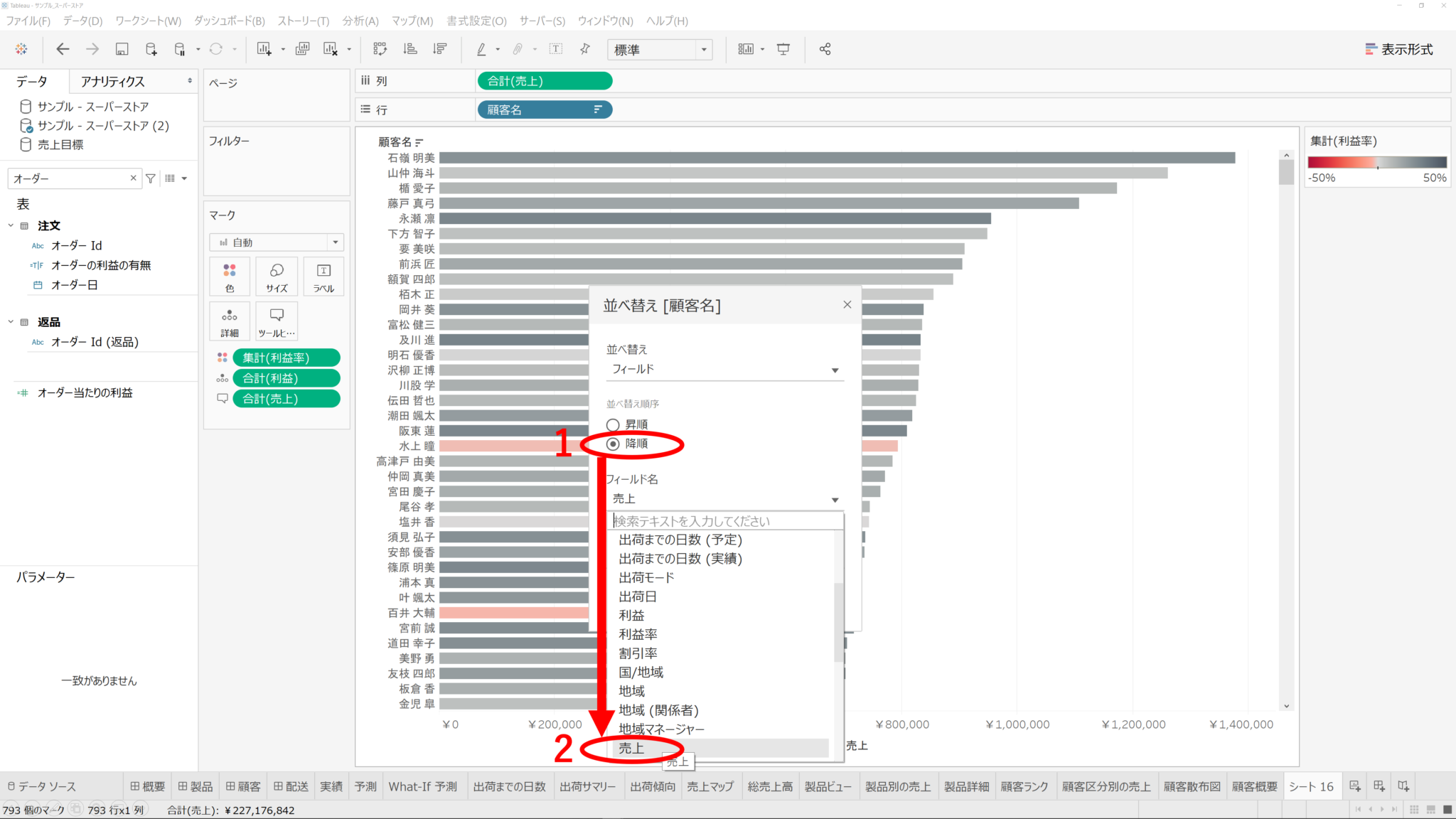
Task: Open the mark type 自動 dropdown
Action: pos(277,242)
